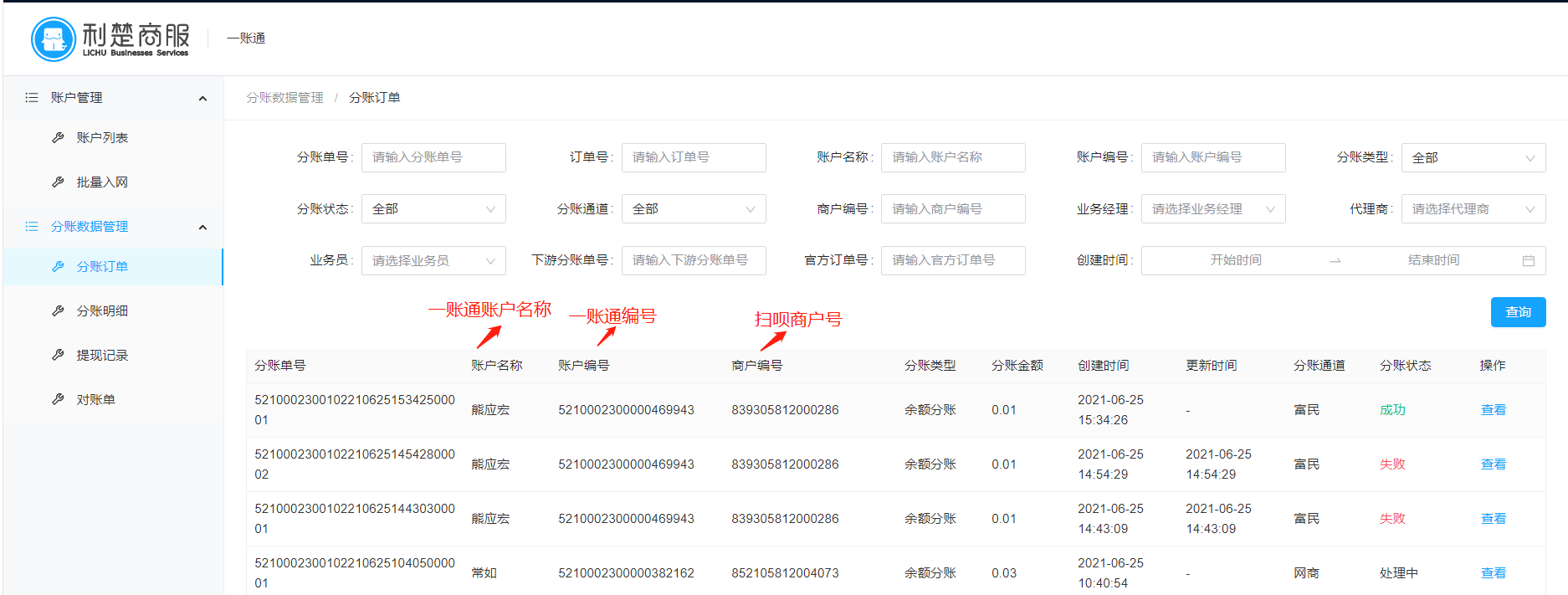The image size is (1568, 595).
Task: Collapse the 账户管理 menu chevron
Action: 202,99
